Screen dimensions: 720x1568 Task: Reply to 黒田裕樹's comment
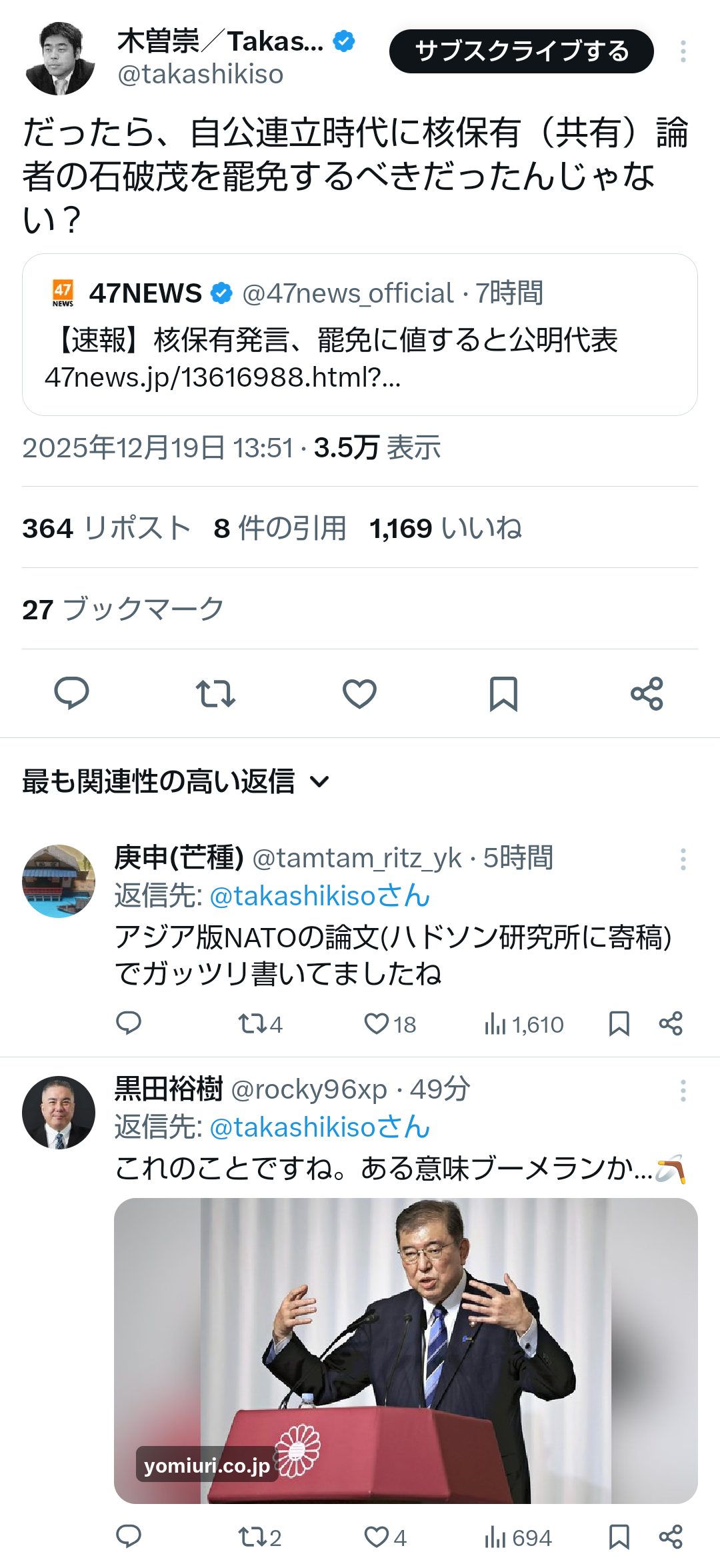click(x=129, y=1537)
